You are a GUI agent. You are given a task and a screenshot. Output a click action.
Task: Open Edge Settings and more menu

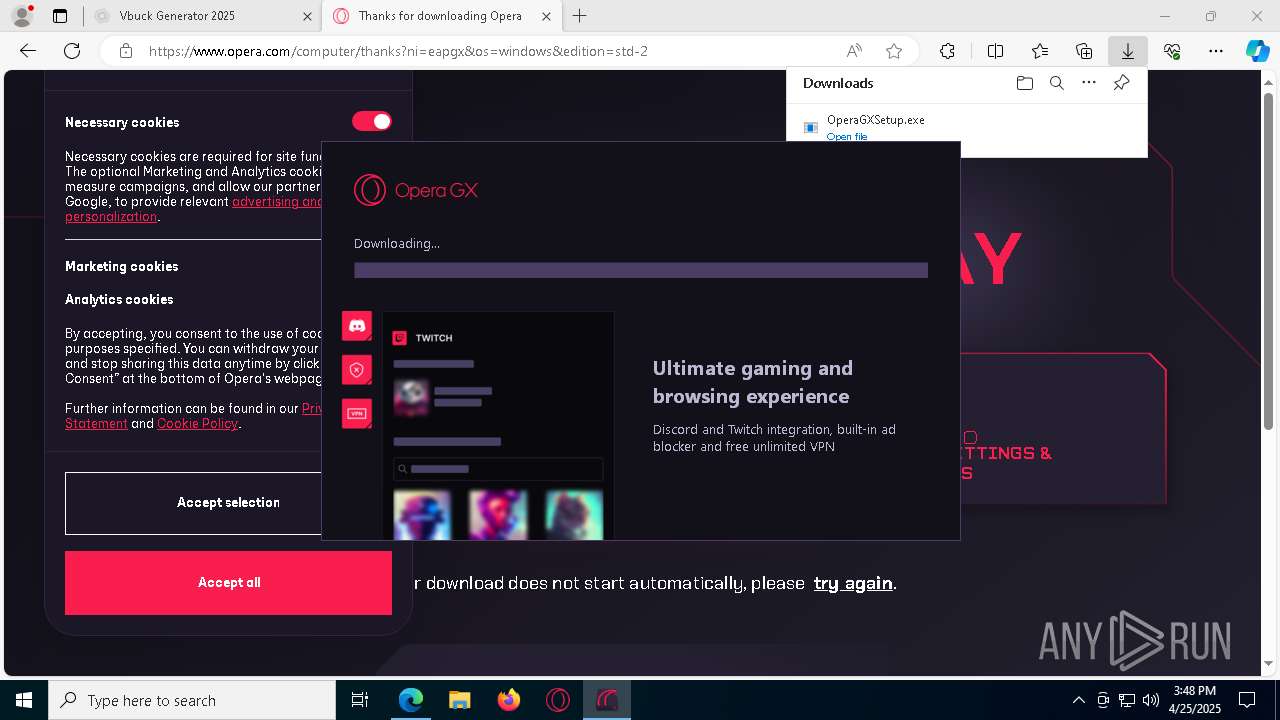(x=1216, y=51)
